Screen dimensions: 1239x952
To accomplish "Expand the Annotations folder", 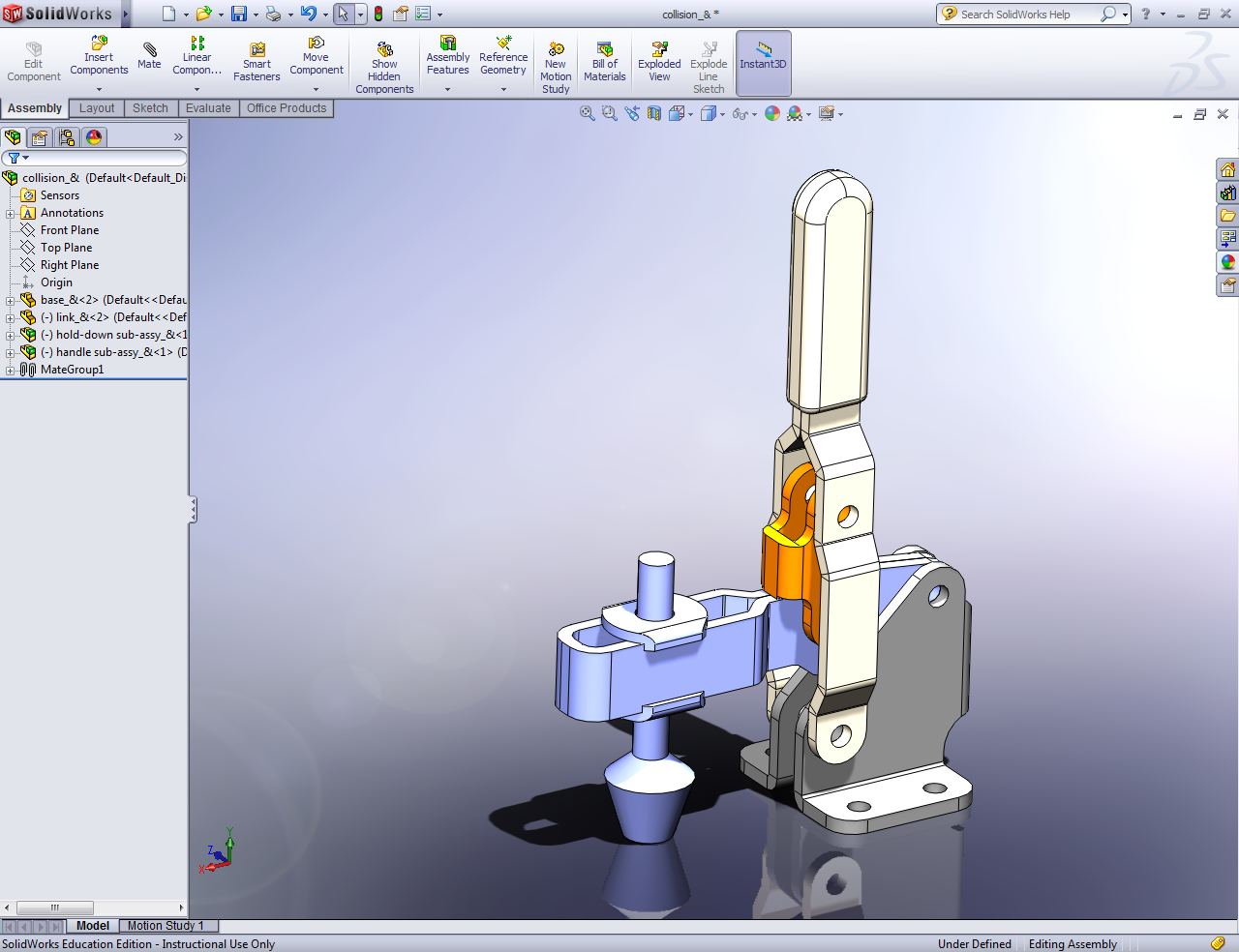I will point(10,214).
